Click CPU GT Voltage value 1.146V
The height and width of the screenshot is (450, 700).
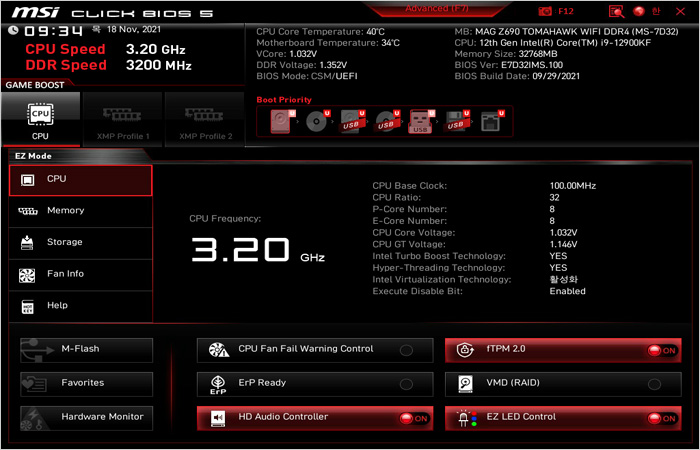pyautogui.click(x=563, y=244)
